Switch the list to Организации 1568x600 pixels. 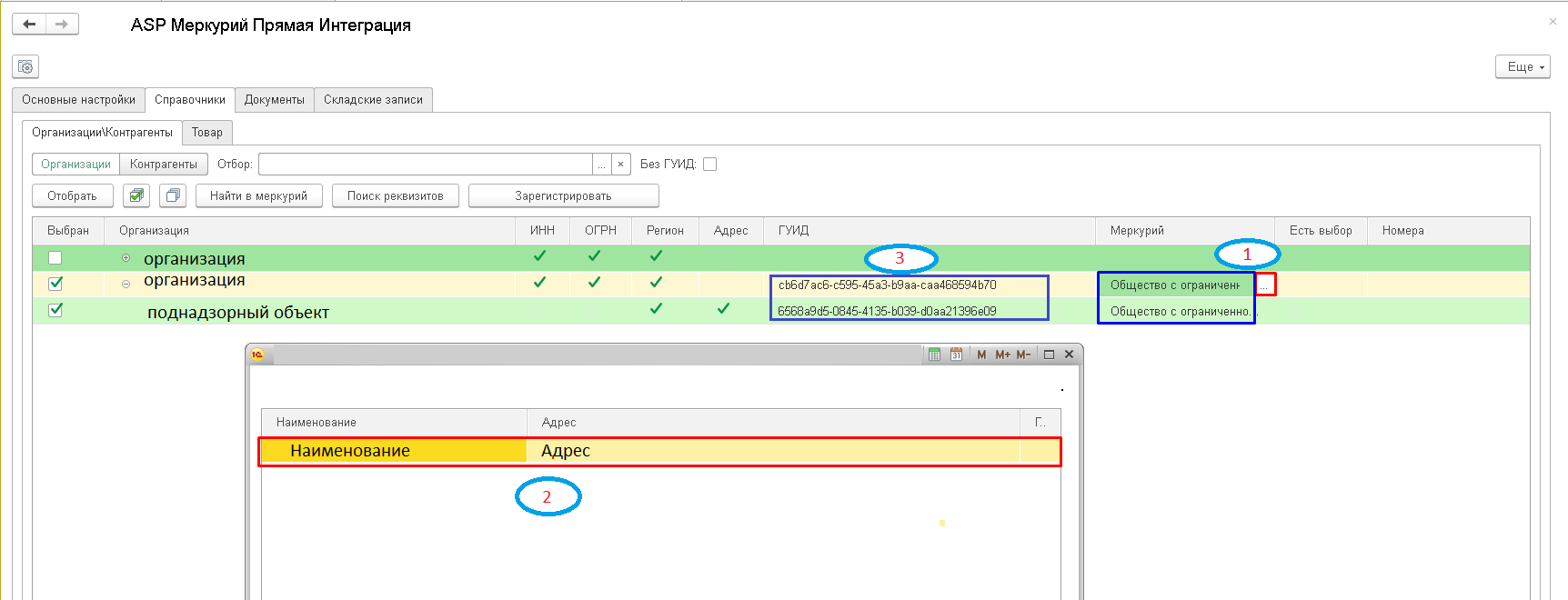[x=76, y=165]
